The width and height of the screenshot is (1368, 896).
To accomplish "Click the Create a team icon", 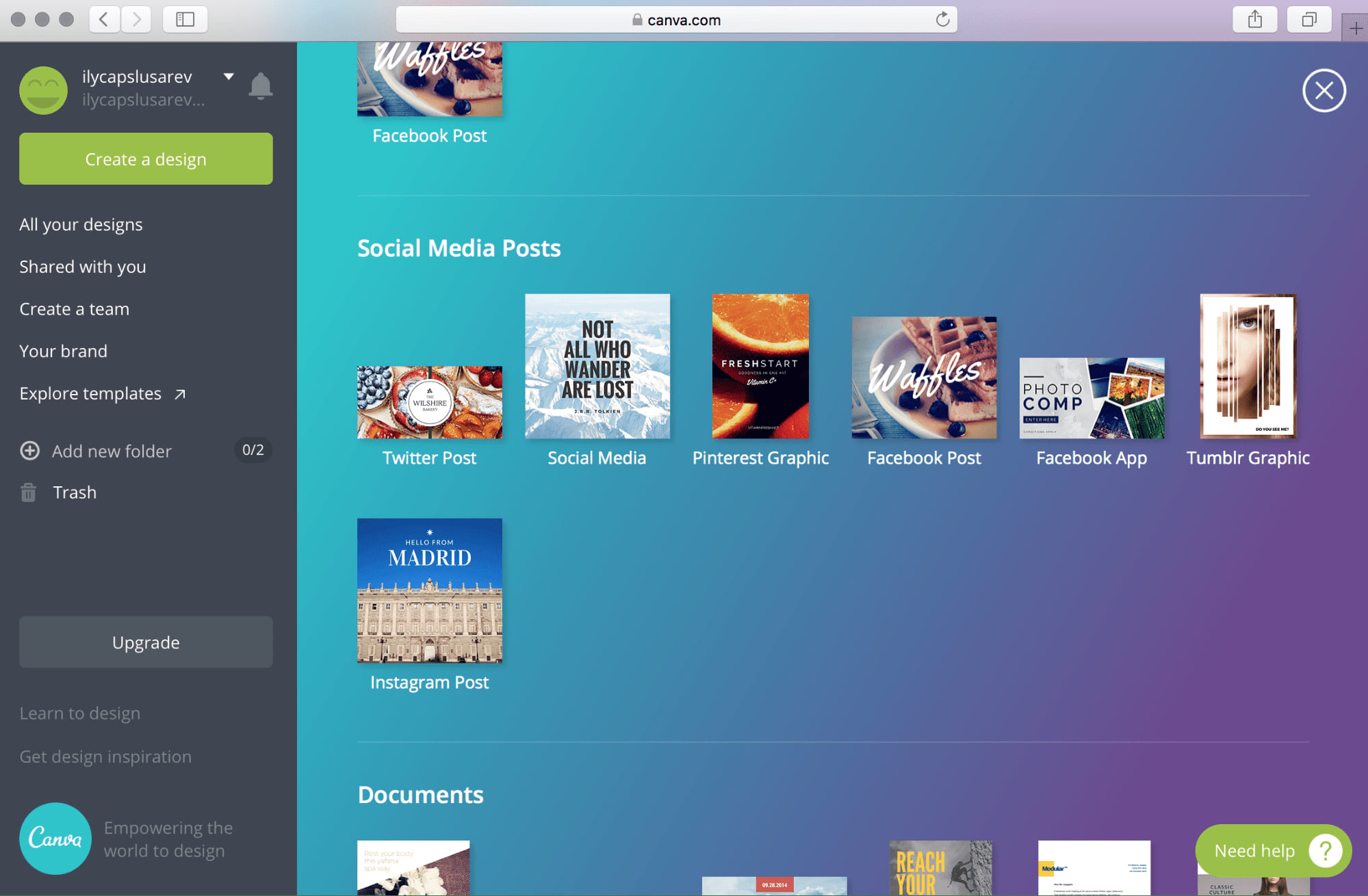I will (x=74, y=308).
